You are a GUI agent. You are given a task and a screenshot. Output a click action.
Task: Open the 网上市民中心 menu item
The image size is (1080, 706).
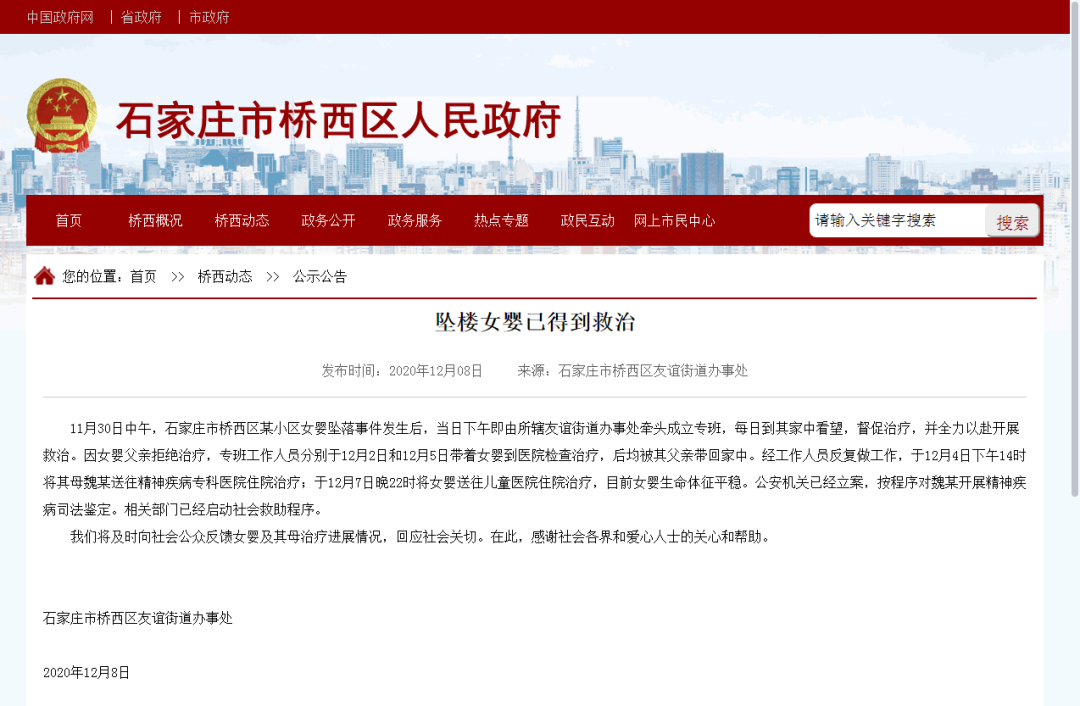674,220
